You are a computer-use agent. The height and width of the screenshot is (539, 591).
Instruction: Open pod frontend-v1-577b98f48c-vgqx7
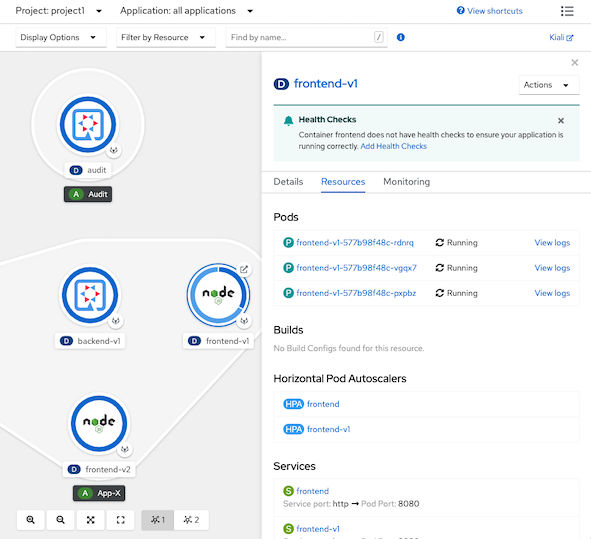pos(356,268)
